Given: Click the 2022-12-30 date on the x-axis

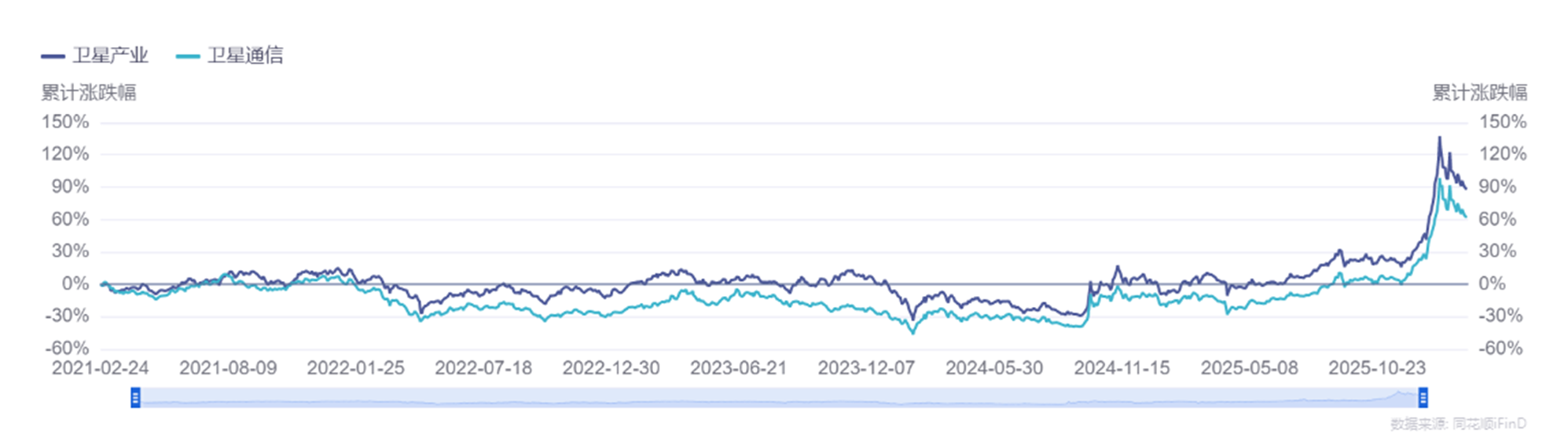Looking at the screenshot, I should point(611,368).
